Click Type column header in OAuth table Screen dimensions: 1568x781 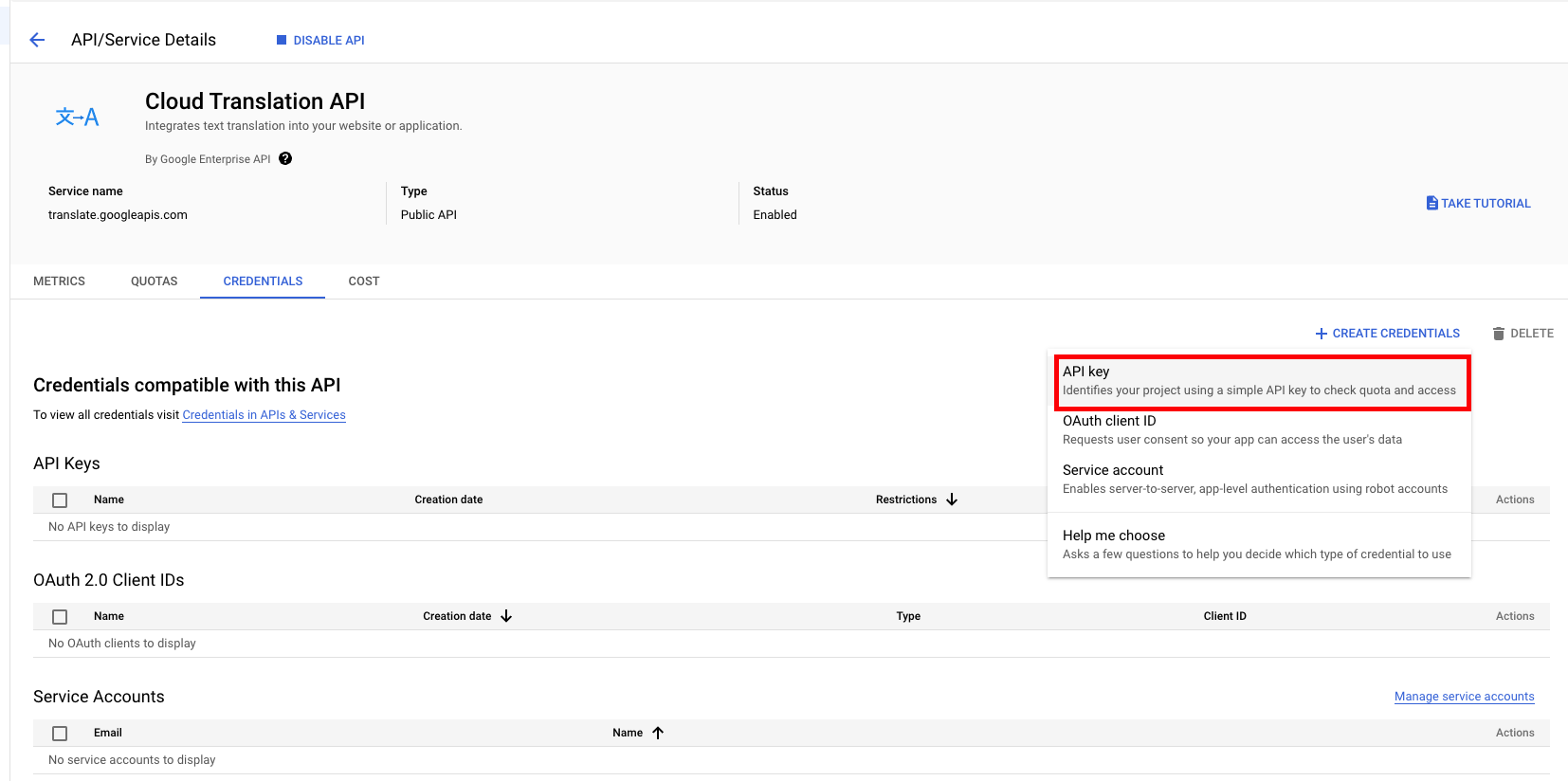[x=908, y=616]
